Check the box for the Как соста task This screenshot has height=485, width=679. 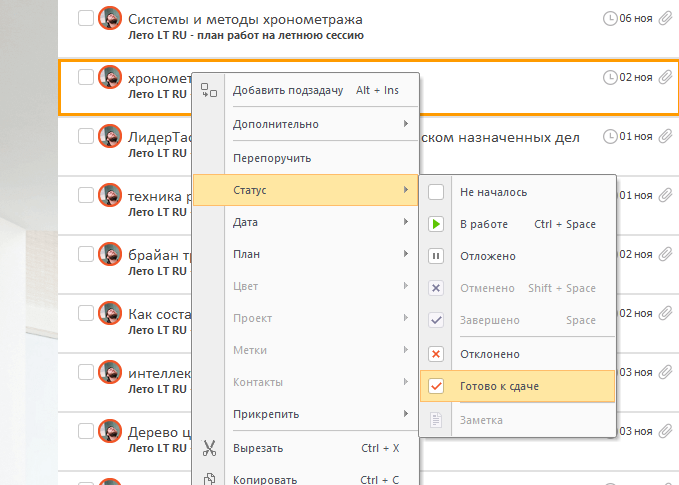click(86, 313)
